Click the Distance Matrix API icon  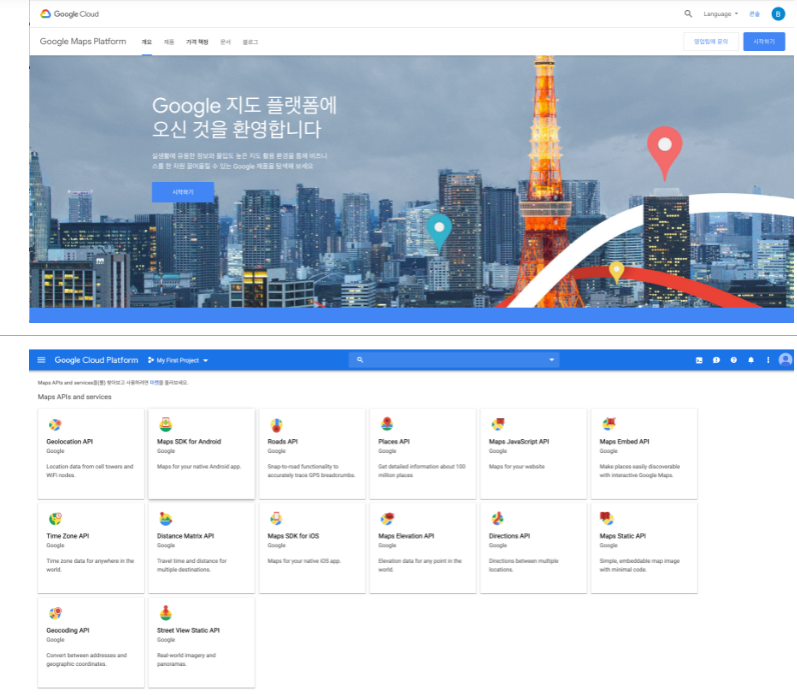pyautogui.click(x=166, y=519)
